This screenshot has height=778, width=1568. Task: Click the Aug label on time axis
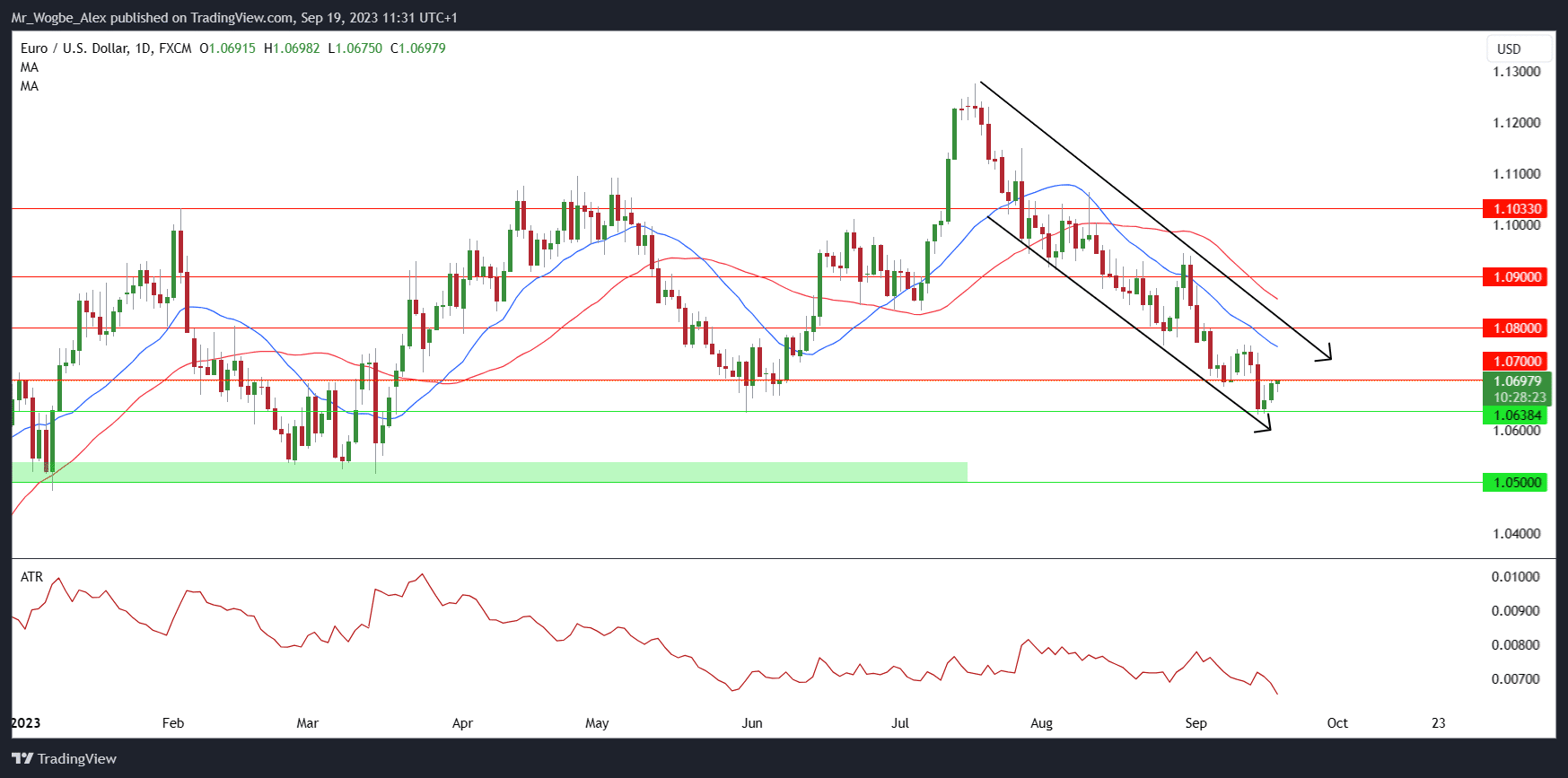pos(1041,723)
